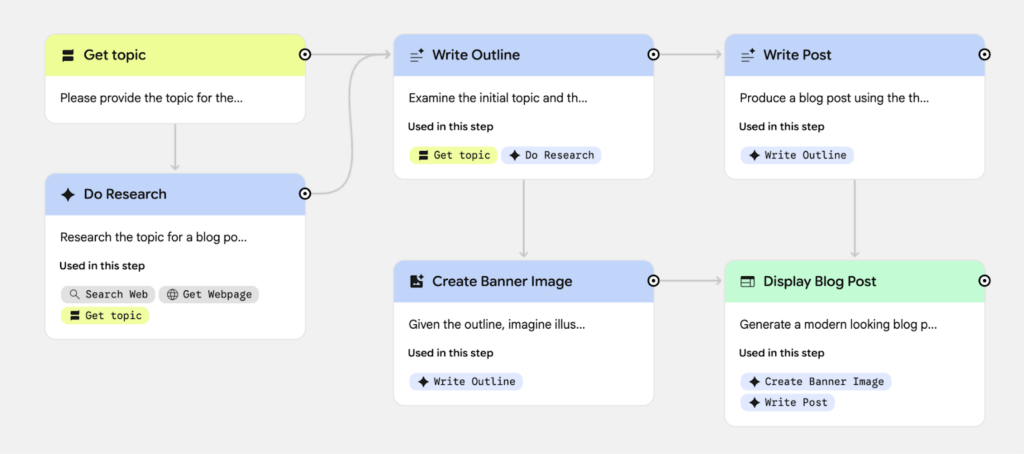
Task: Click Get topic chip in Do Research node
Action: (105, 316)
